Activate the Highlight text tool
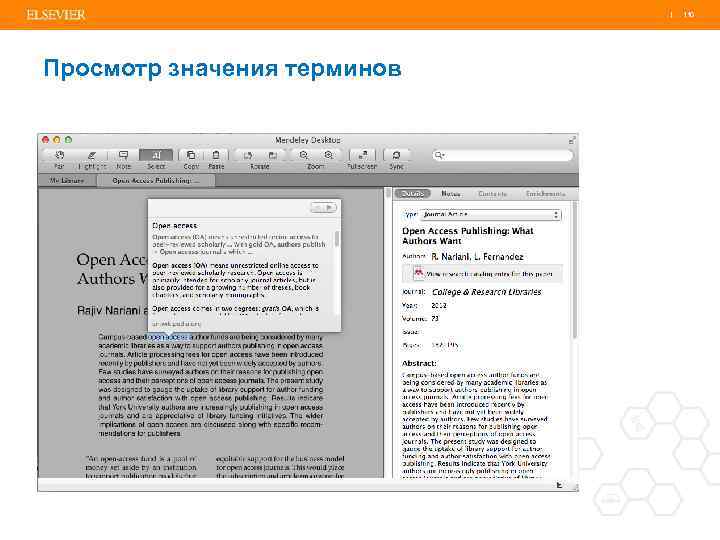The image size is (720, 540). point(92,155)
